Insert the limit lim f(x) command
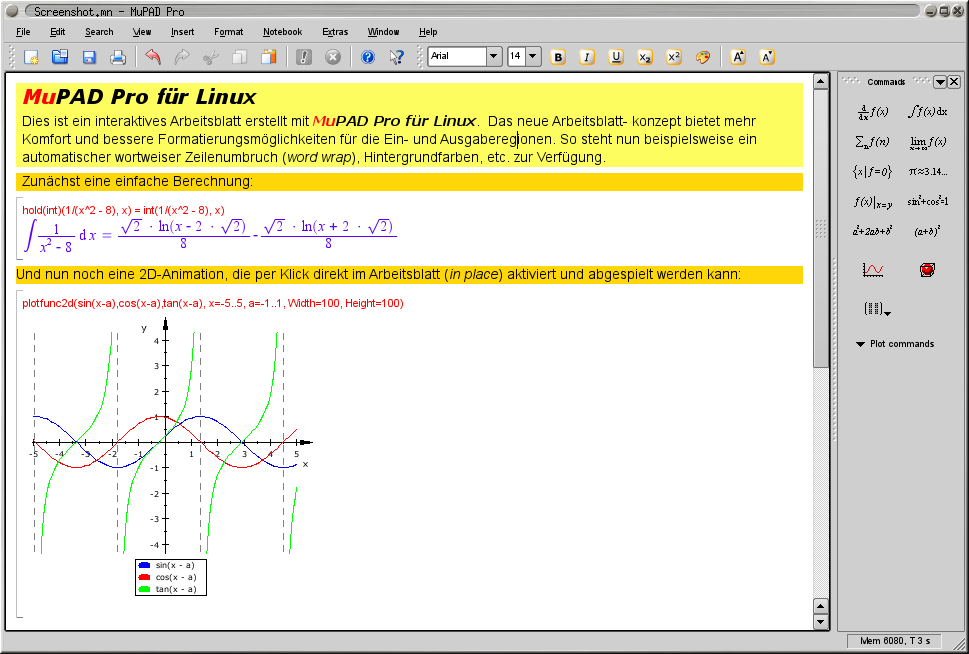This screenshot has width=969, height=654. (x=927, y=141)
